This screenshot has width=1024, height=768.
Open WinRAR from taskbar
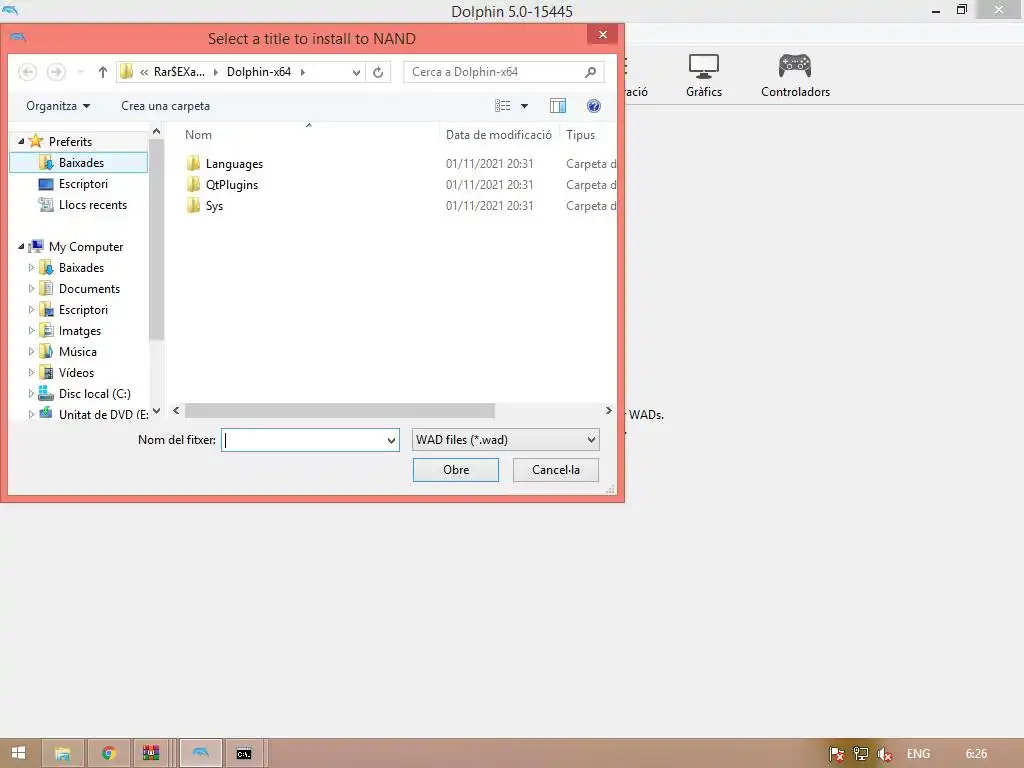tap(151, 753)
